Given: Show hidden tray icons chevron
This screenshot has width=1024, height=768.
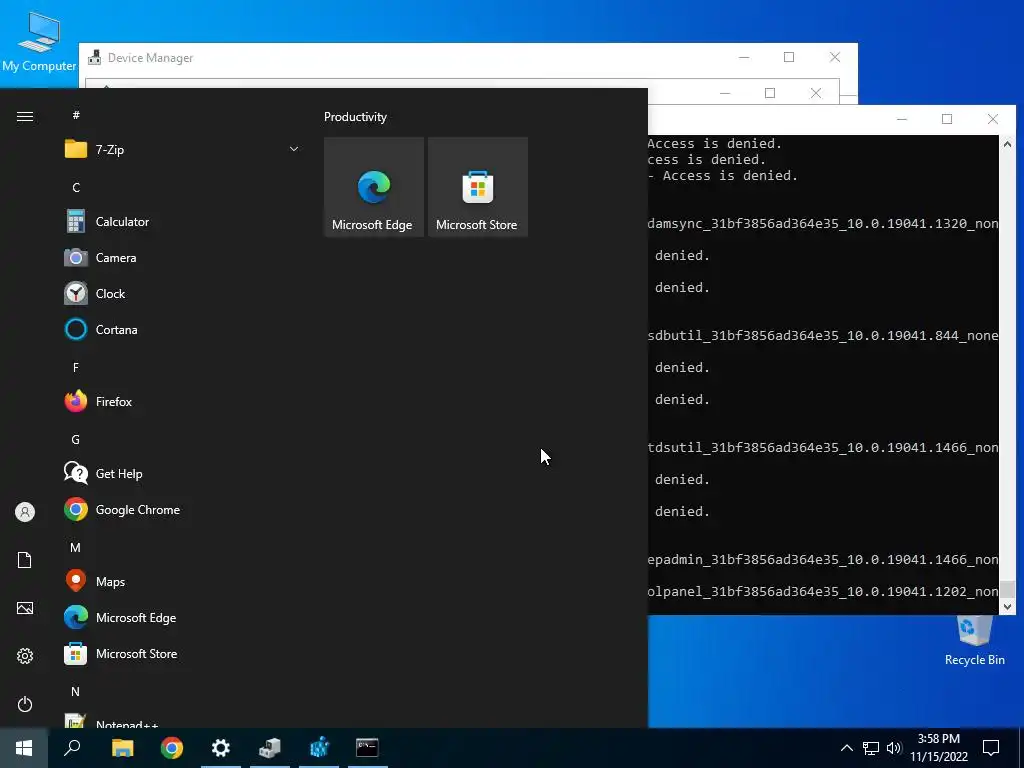Looking at the screenshot, I should tap(846, 748).
